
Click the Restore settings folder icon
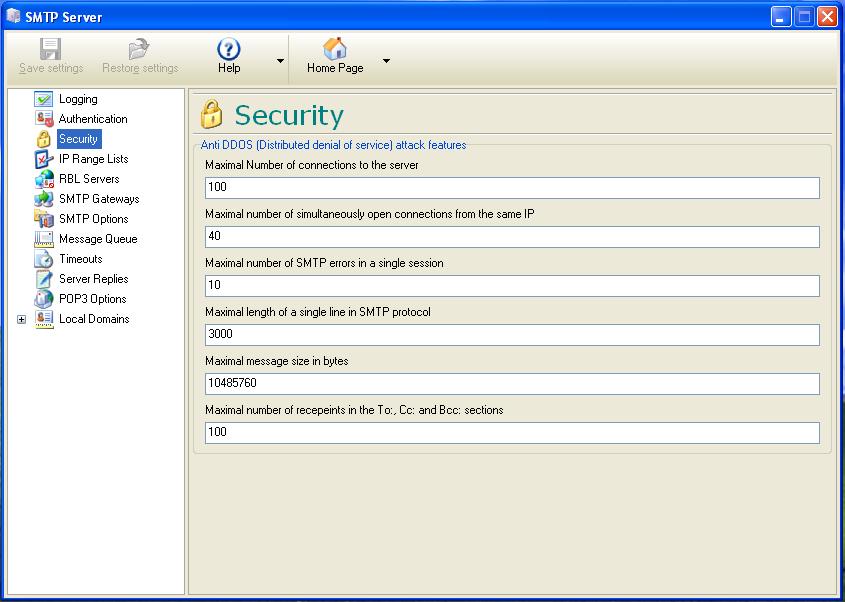click(x=139, y=49)
